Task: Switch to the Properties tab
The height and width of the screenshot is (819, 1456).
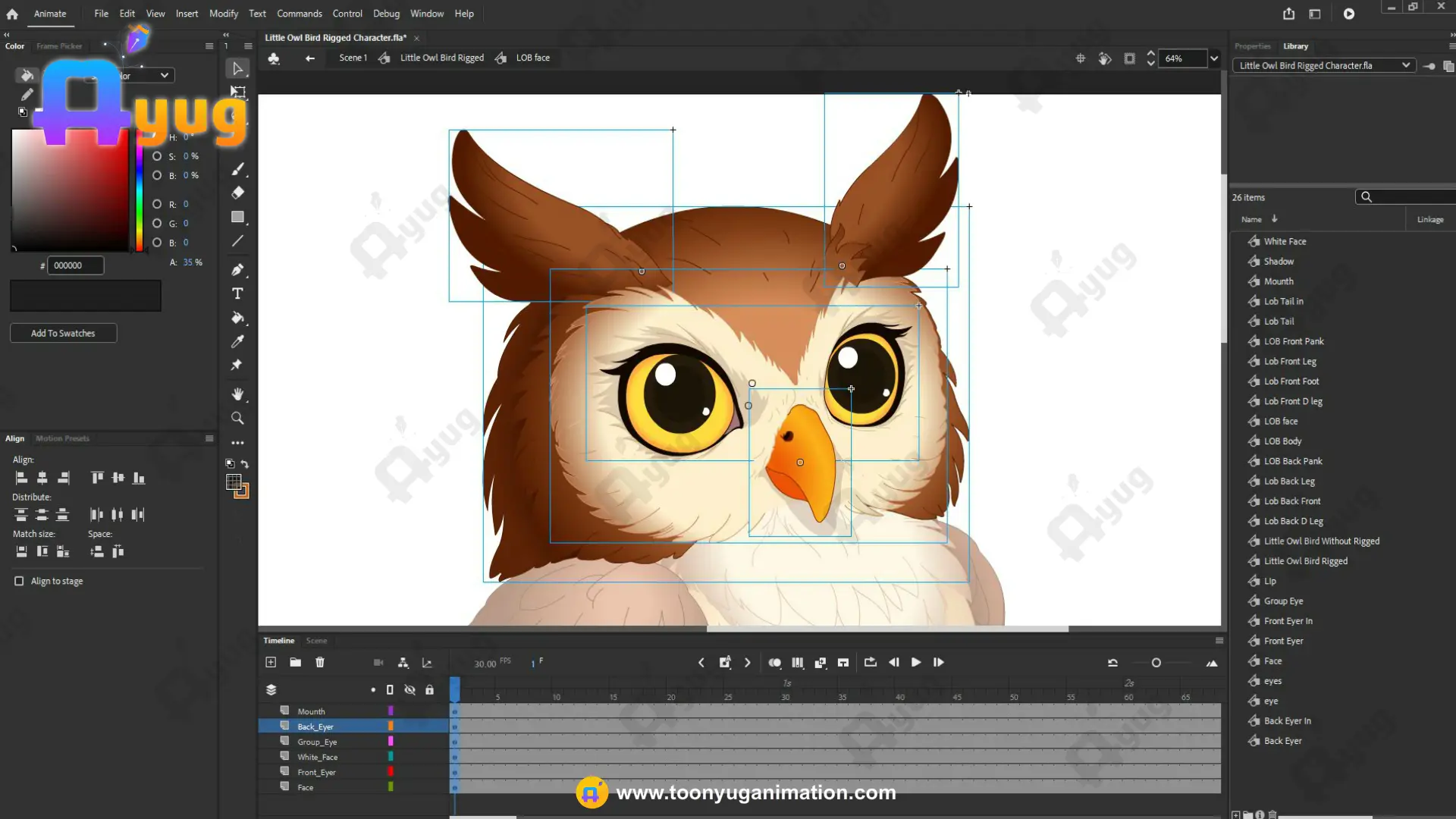Action: (1252, 46)
